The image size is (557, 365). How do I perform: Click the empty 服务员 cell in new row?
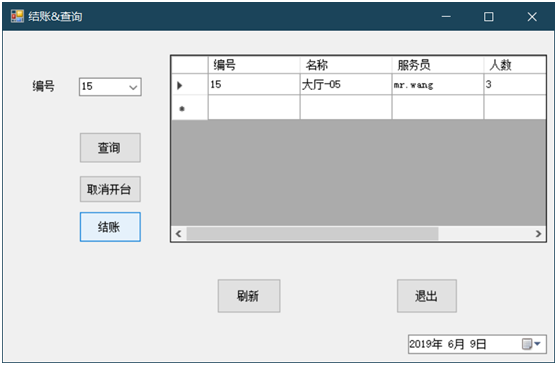[438, 107]
